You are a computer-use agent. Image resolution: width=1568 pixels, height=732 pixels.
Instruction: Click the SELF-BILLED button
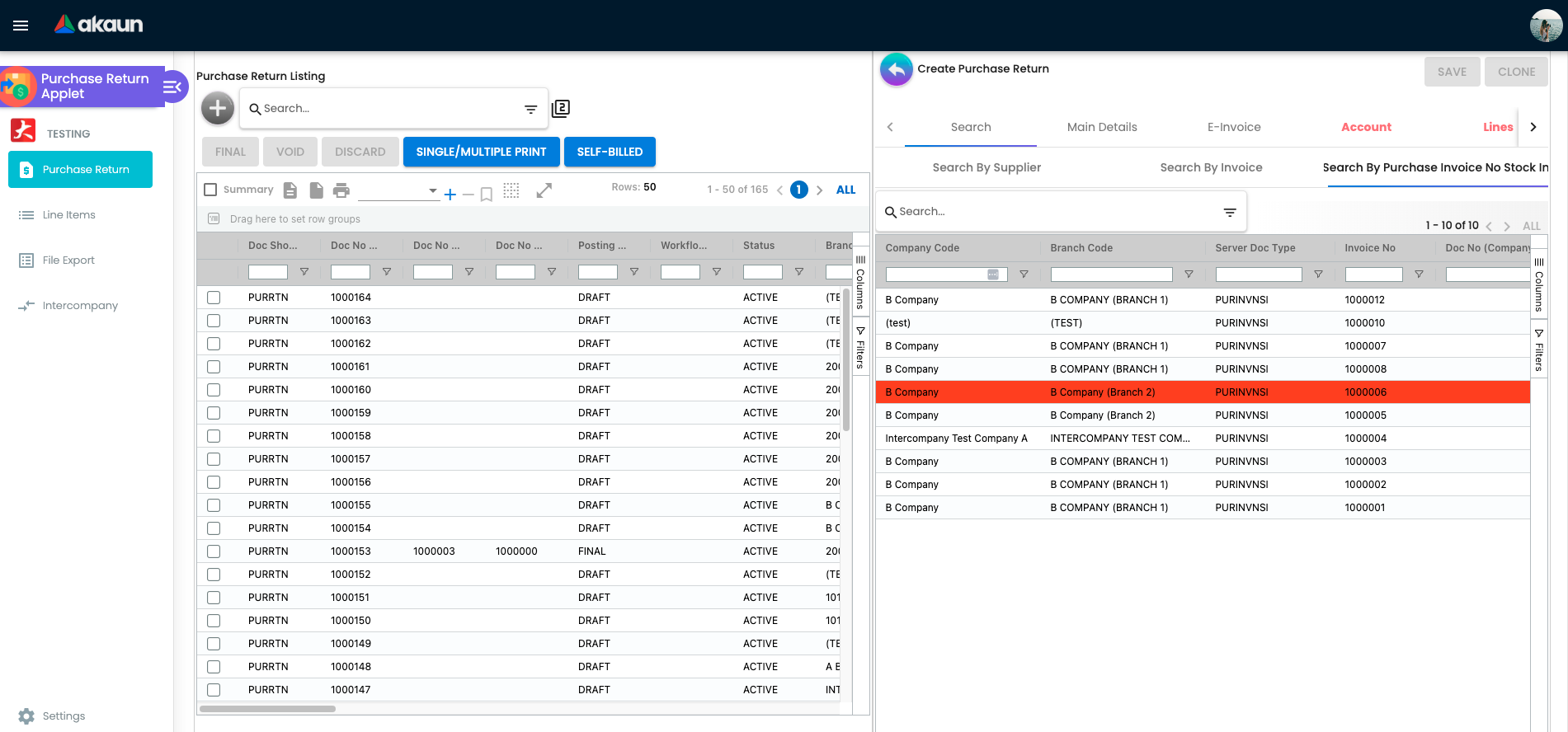pyautogui.click(x=610, y=152)
